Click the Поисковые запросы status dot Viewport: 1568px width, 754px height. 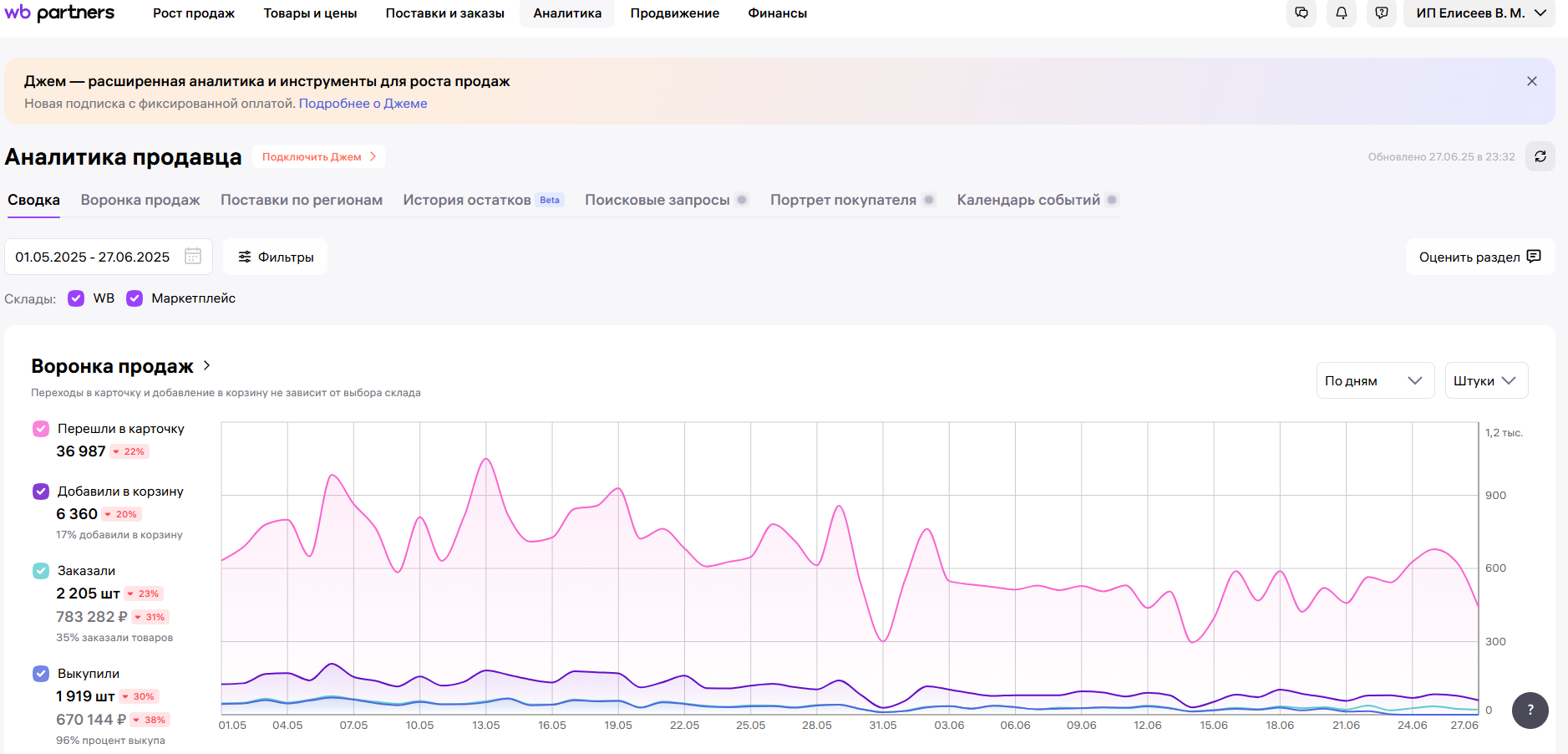[x=741, y=200]
